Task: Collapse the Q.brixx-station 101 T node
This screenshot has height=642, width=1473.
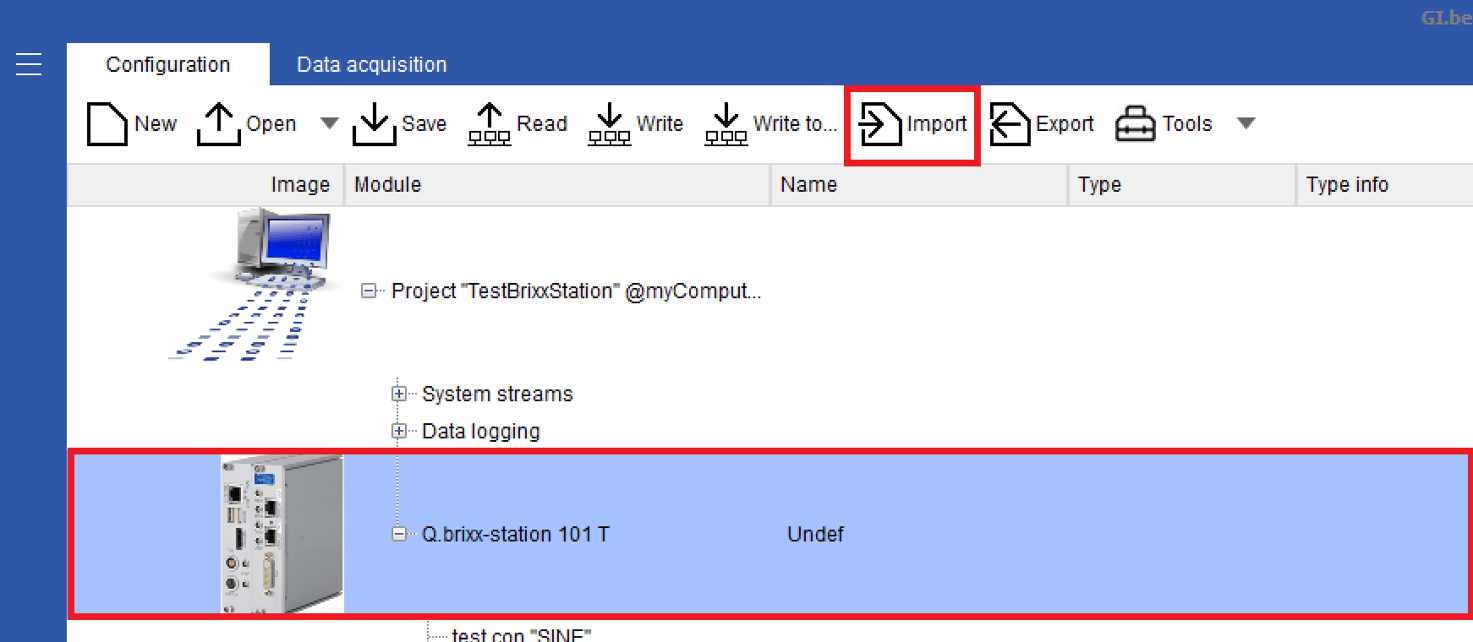Action: point(401,533)
